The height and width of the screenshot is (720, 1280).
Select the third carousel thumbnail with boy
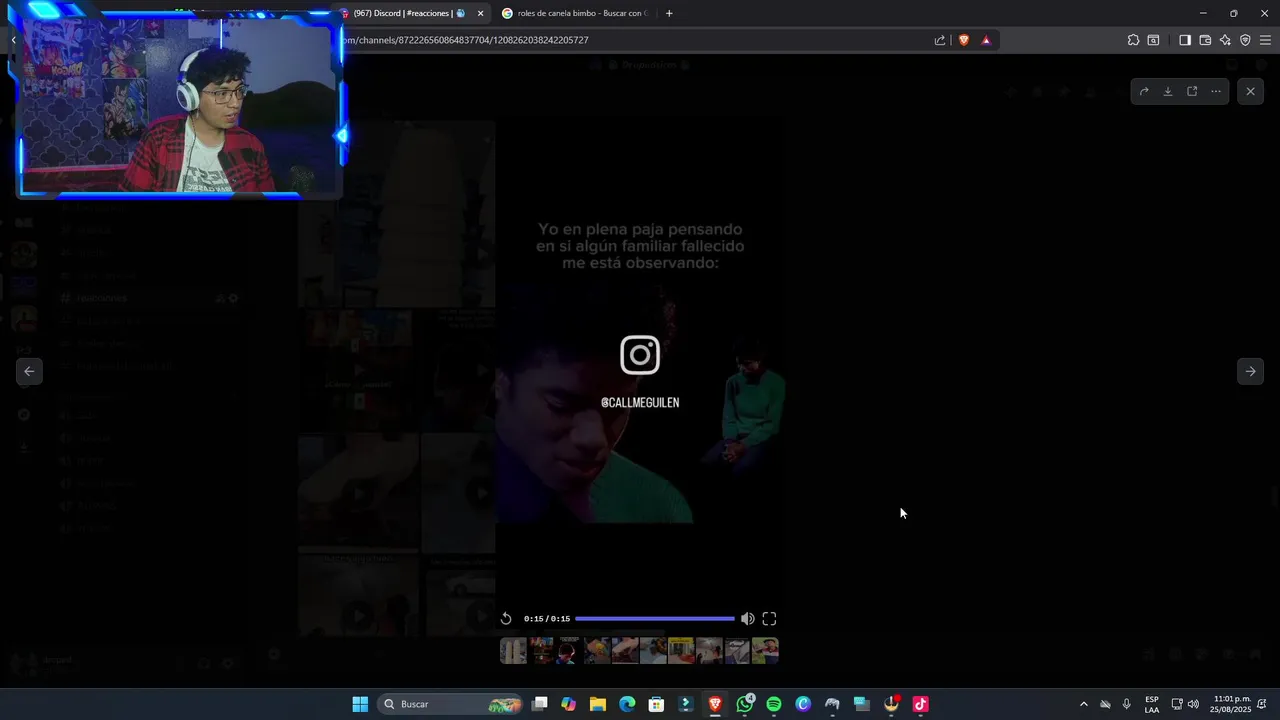569,651
